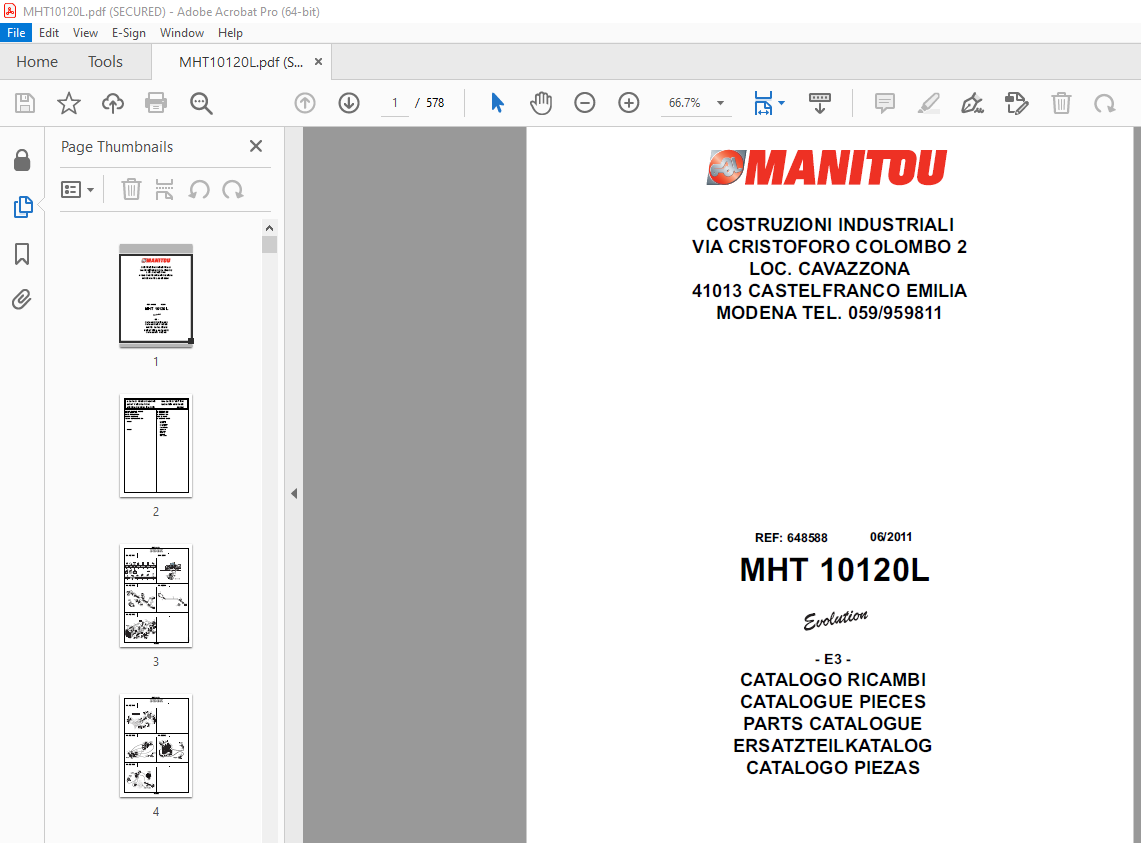Click the Save file icon
1141x843 pixels.
[25, 103]
